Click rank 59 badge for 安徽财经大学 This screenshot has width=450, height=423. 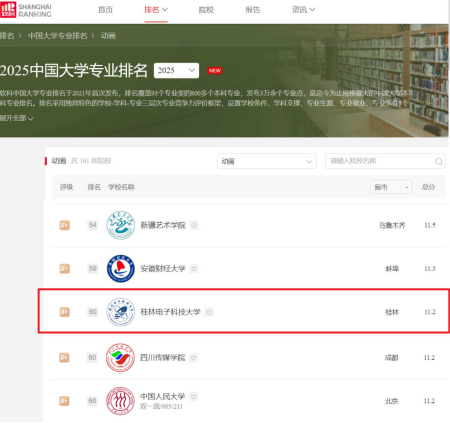pos(93,269)
